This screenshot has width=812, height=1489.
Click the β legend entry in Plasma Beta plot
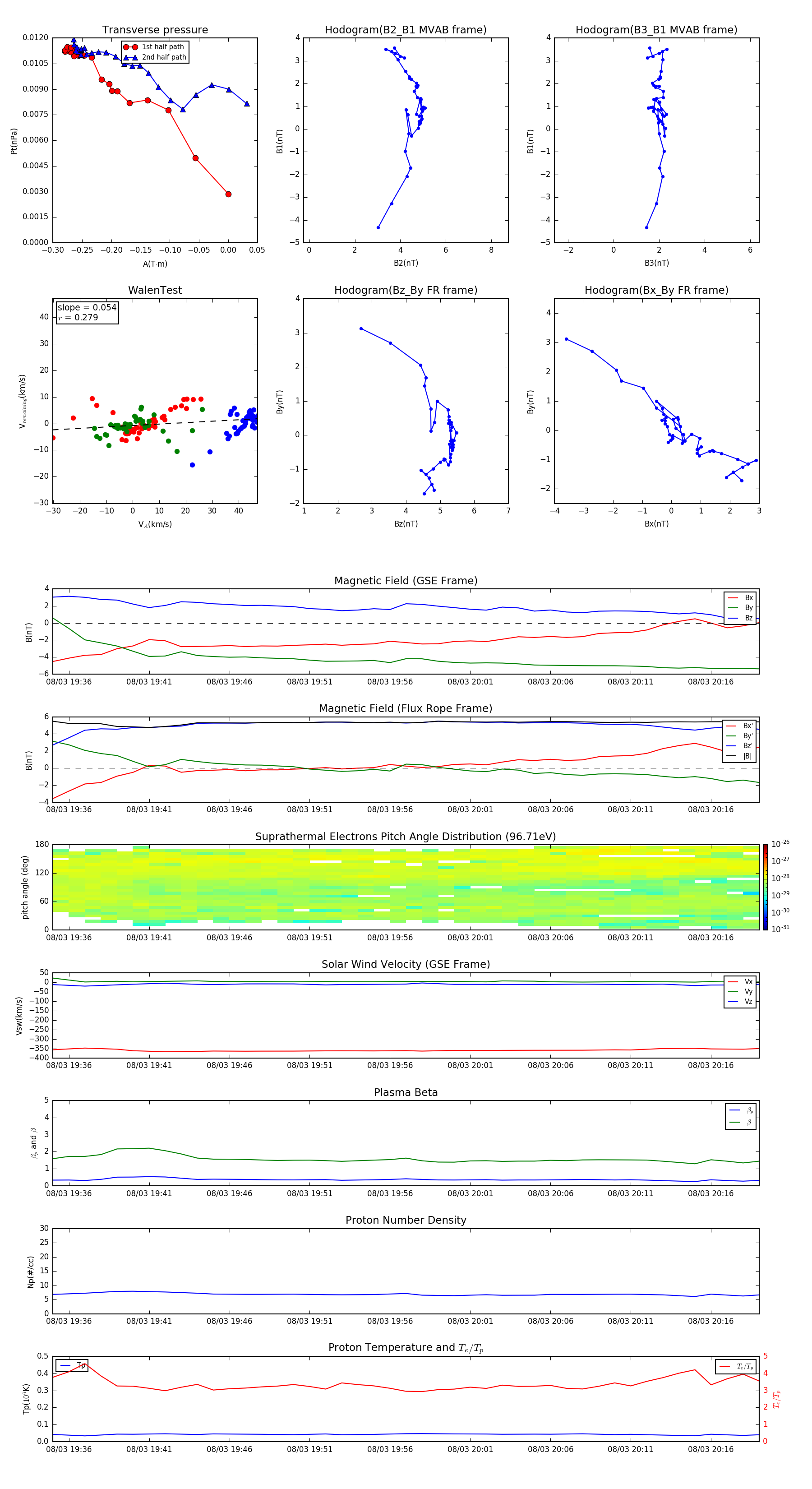point(740,1122)
